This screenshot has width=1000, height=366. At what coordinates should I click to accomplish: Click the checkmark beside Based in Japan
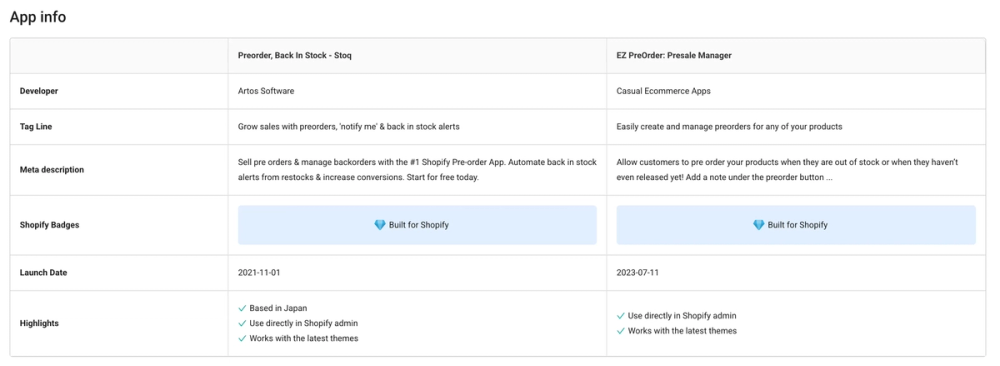click(x=242, y=308)
